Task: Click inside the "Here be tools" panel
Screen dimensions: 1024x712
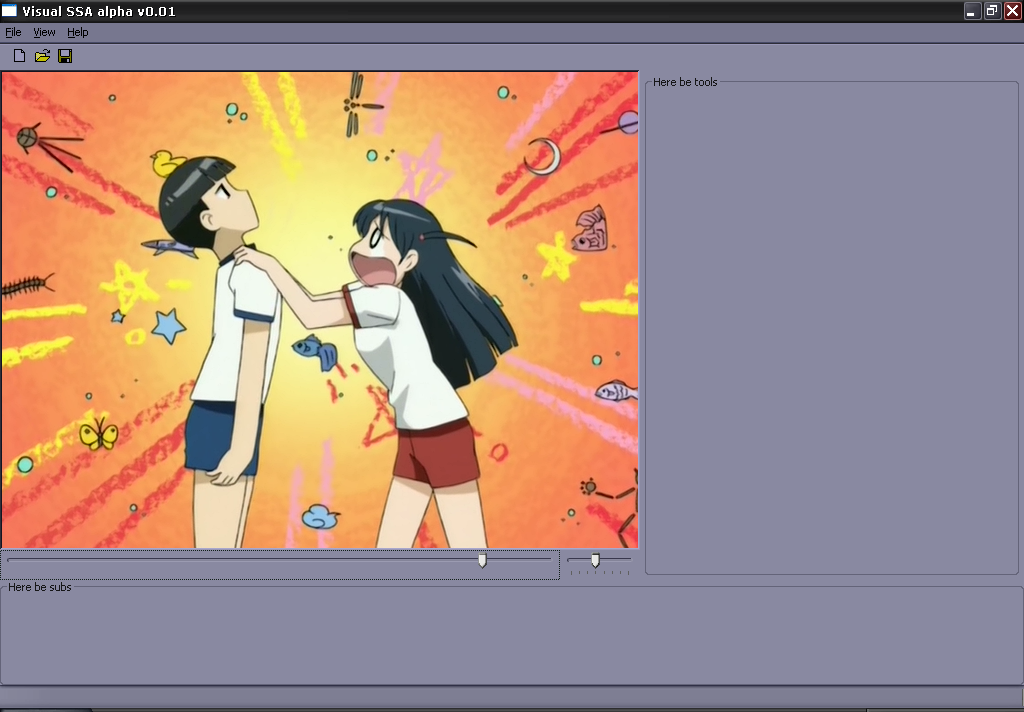Action: tap(830, 330)
